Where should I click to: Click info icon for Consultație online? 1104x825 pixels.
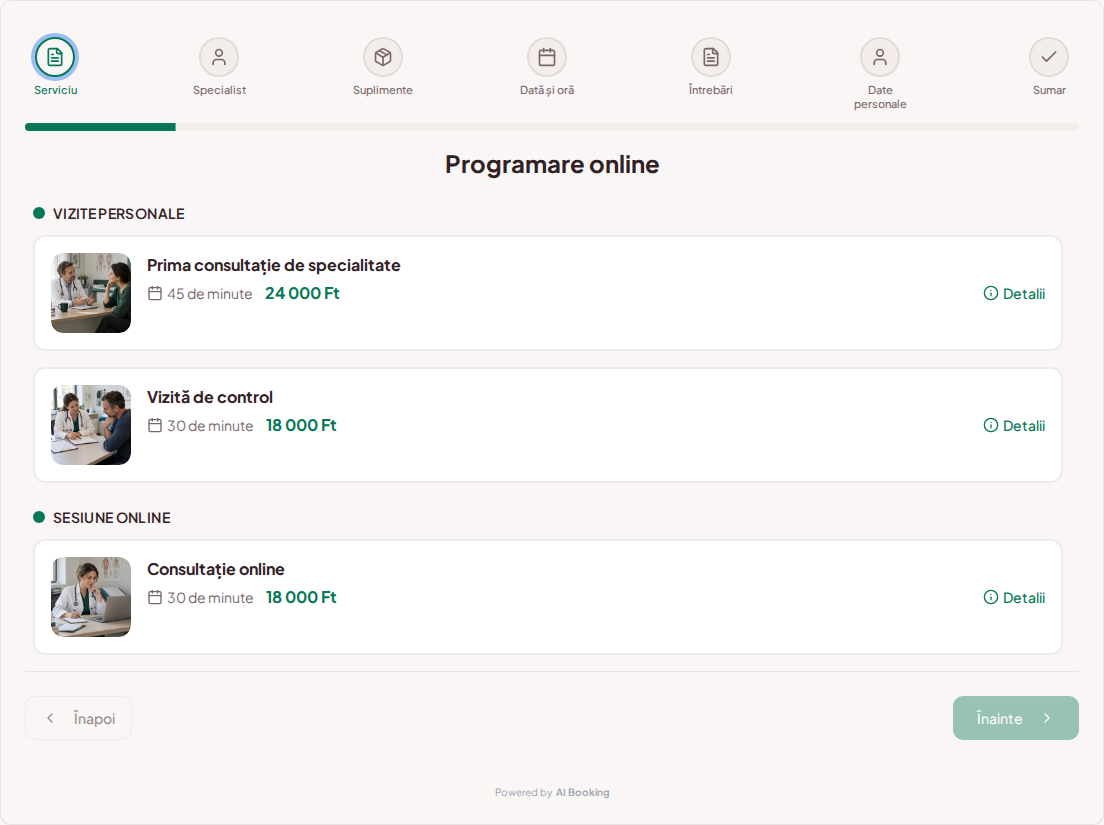tap(991, 598)
